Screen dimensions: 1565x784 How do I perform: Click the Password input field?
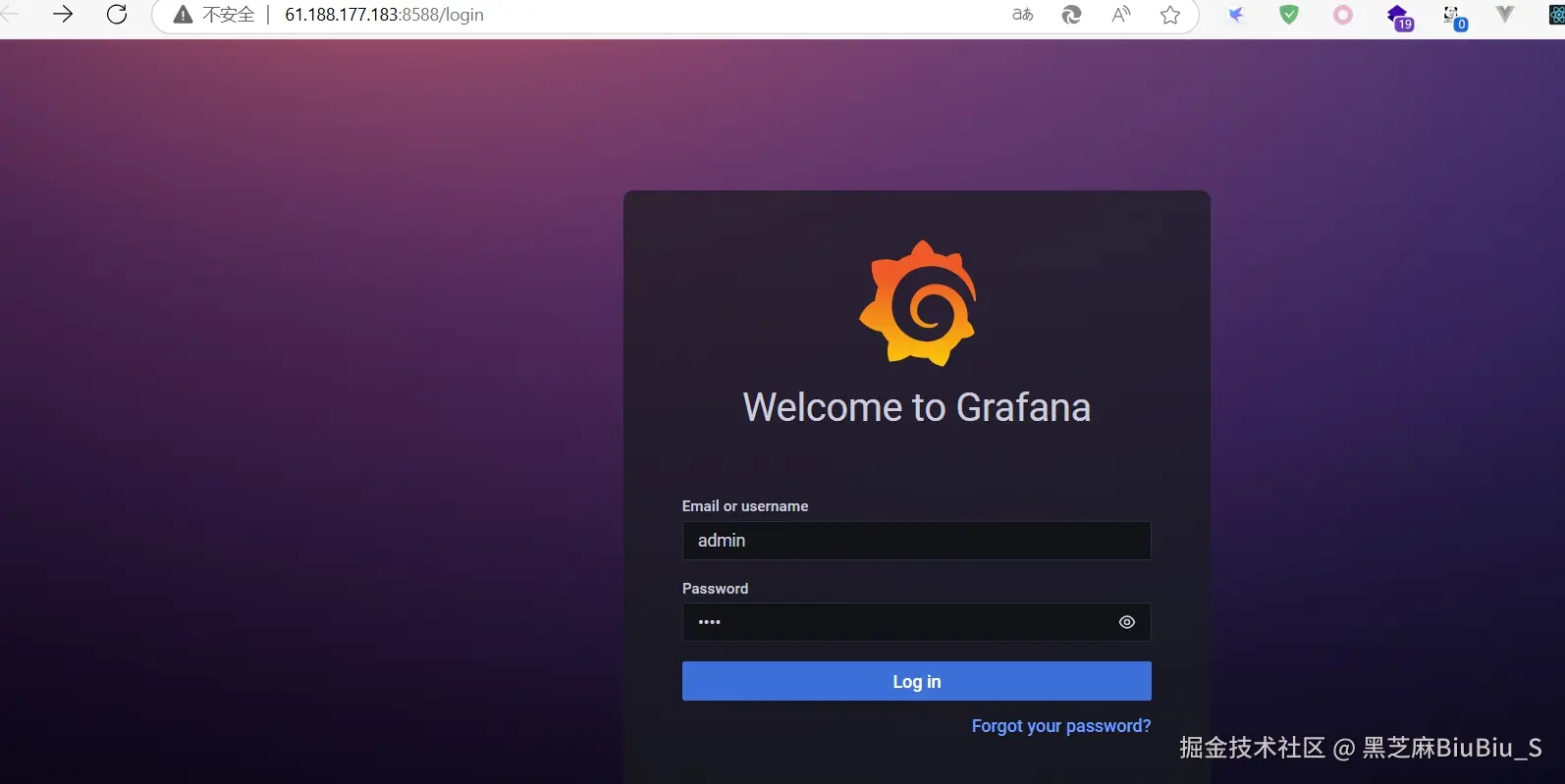(916, 622)
